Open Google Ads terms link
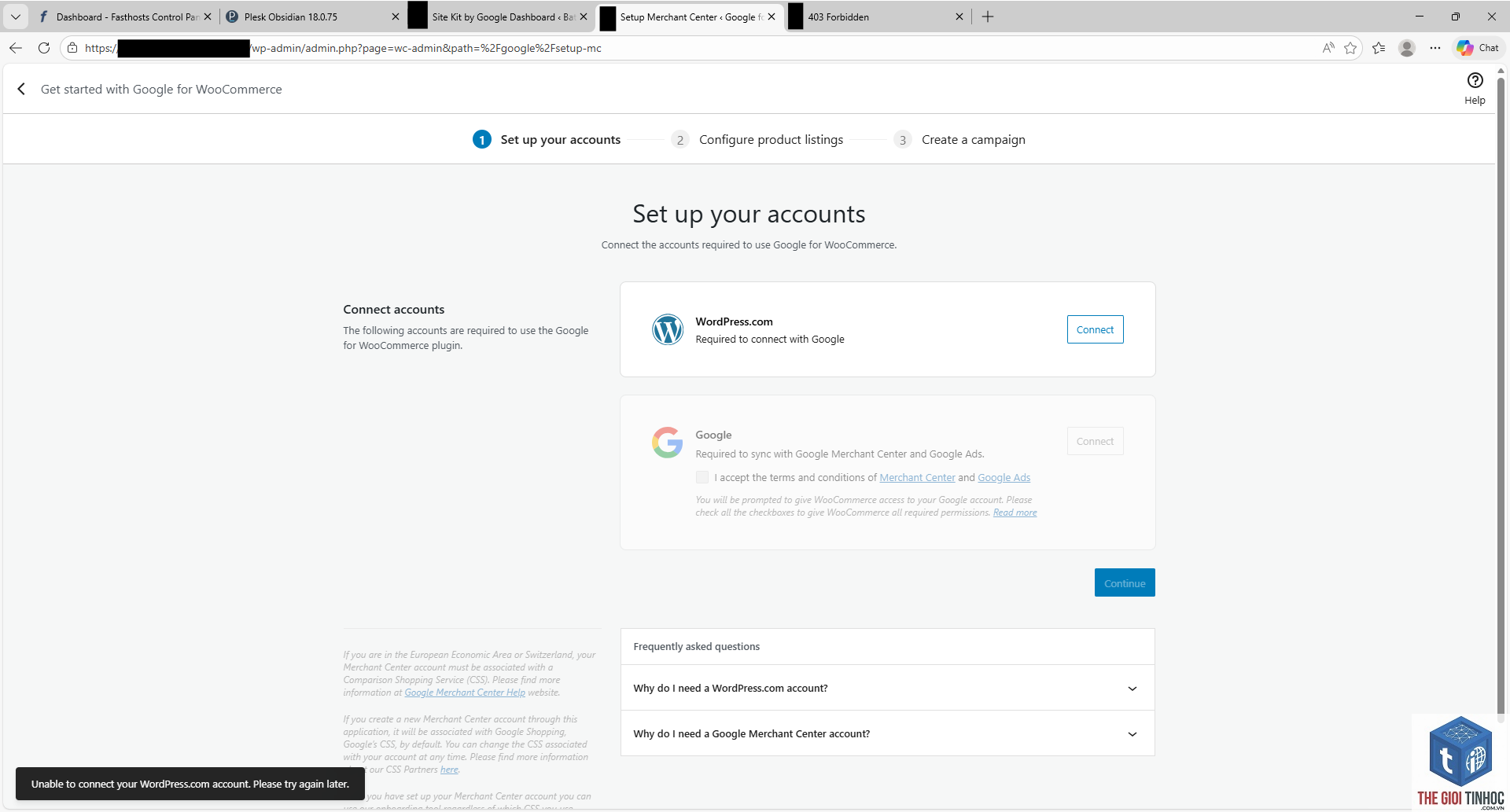Image resolution: width=1510 pixels, height=812 pixels. click(1004, 477)
